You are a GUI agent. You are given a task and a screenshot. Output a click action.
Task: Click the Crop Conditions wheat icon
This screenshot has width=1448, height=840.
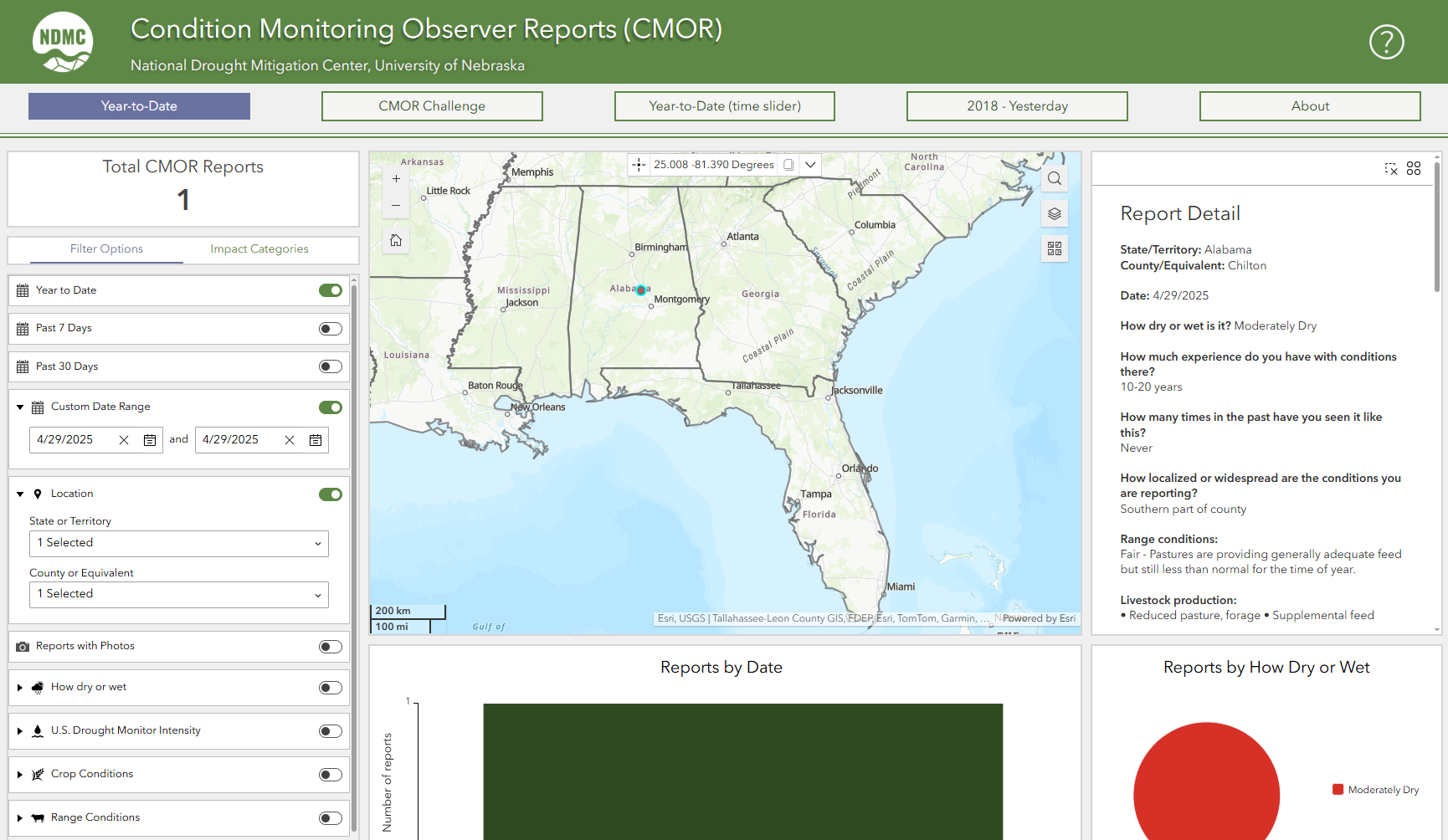pos(38,775)
